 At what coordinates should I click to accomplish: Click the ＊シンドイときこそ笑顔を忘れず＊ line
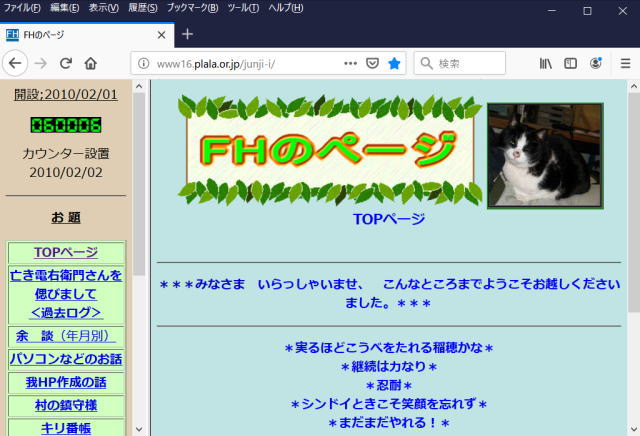(x=389, y=404)
